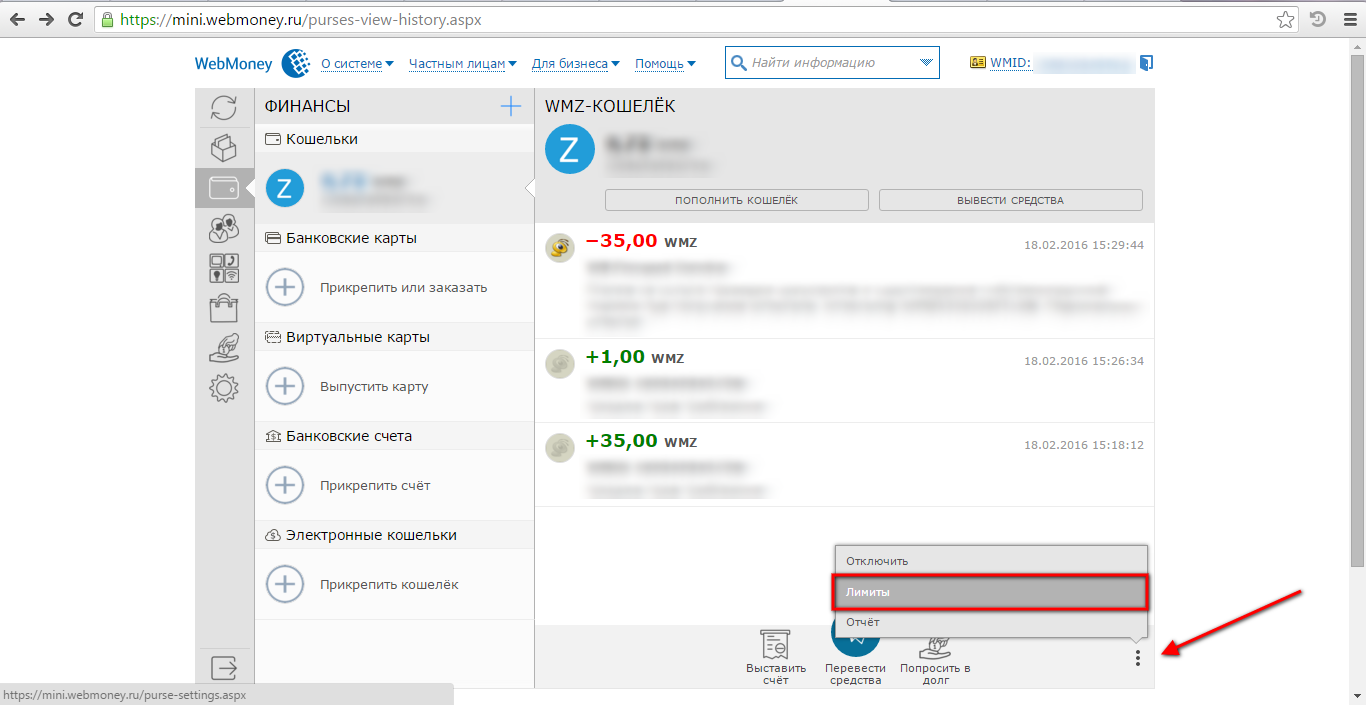Click the Электронные кошельки section header
Screen dimensions: 1366x705
click(394, 535)
